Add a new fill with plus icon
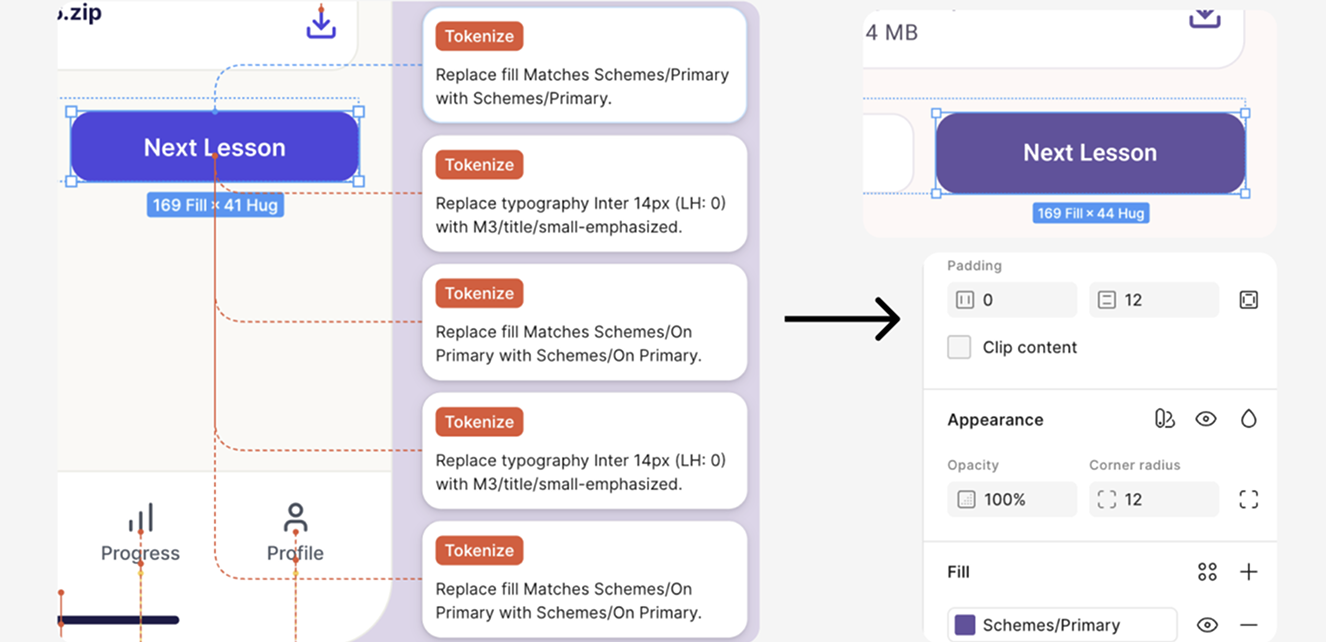Image resolution: width=1326 pixels, height=642 pixels. click(x=1248, y=572)
